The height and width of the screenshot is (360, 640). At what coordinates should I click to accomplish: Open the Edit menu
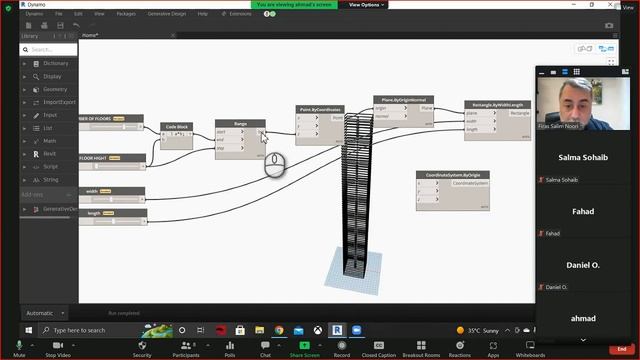78,14
